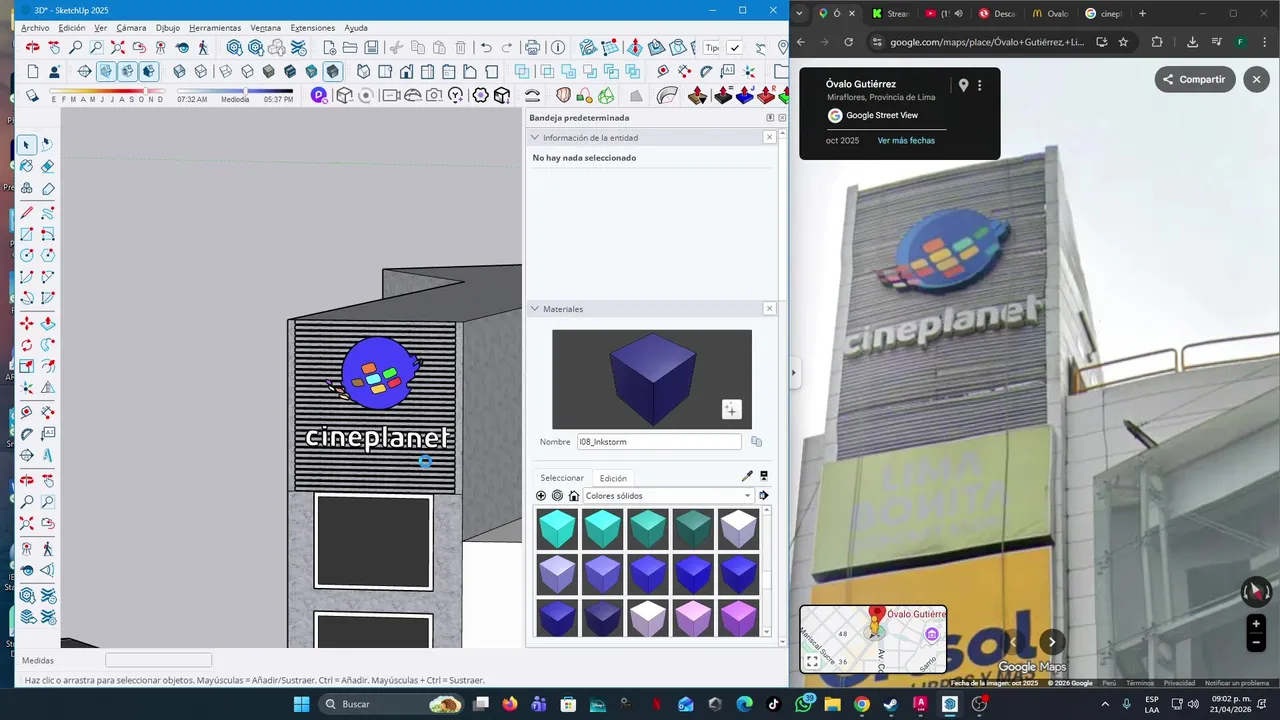Select the Tape Measure tool in left toolbar
1280x720 pixels.
[26, 411]
